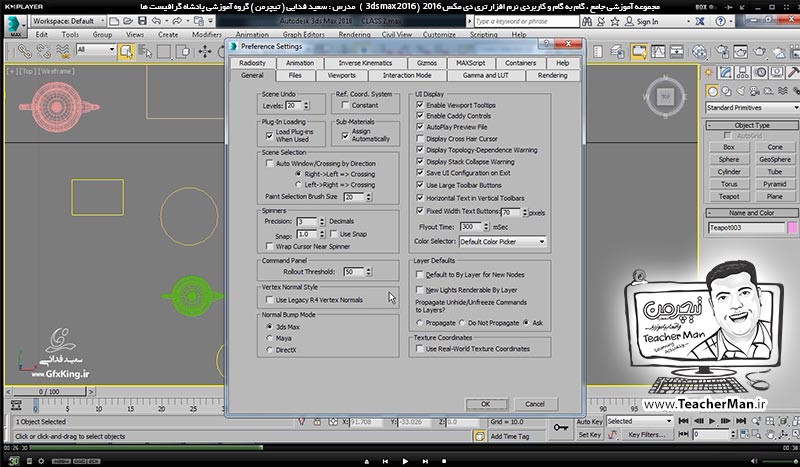The image size is (800, 467).
Task: Open the Selected key filter dropdown
Action: point(640,421)
